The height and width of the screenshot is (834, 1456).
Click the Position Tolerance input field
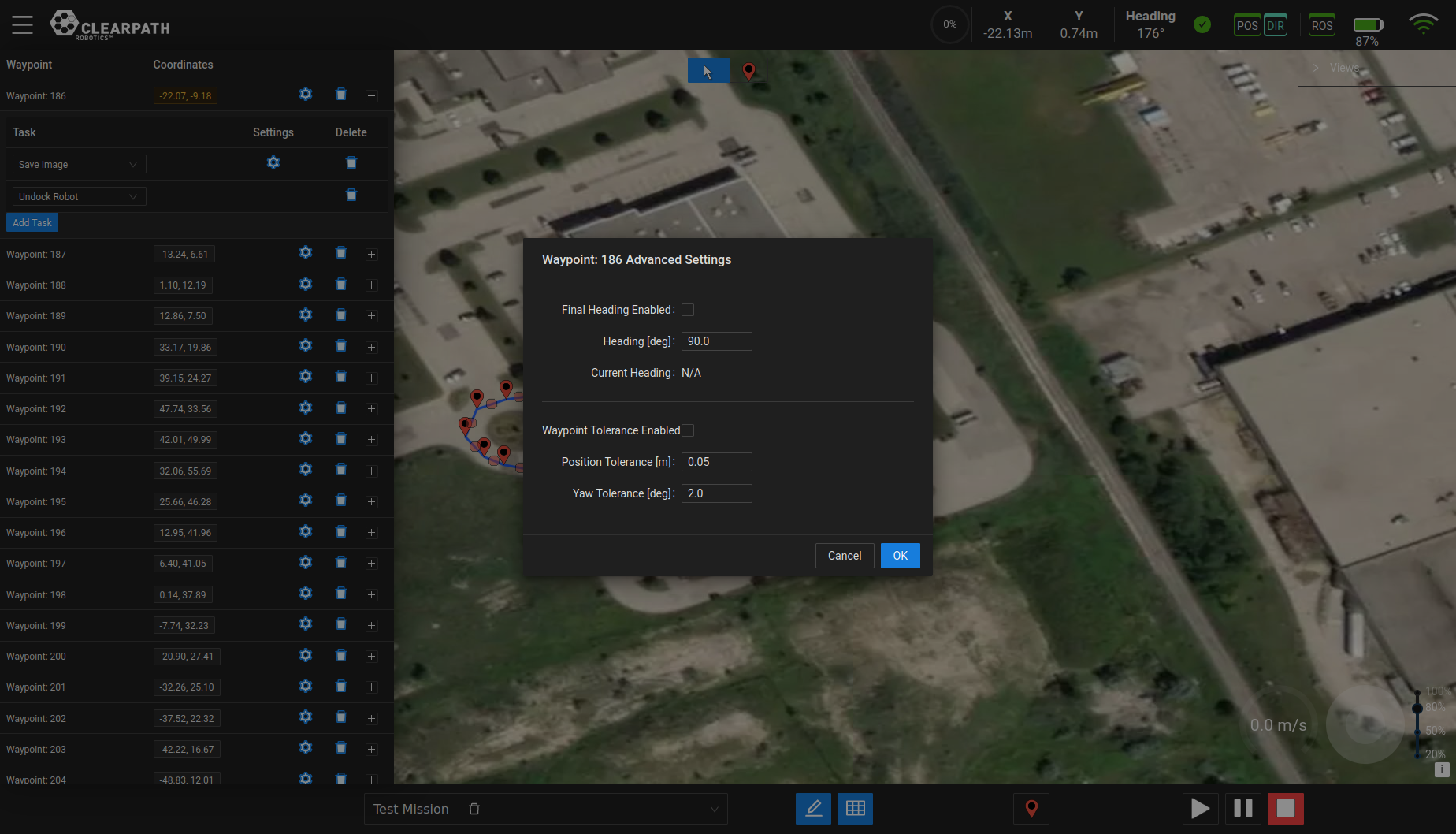[x=716, y=462]
